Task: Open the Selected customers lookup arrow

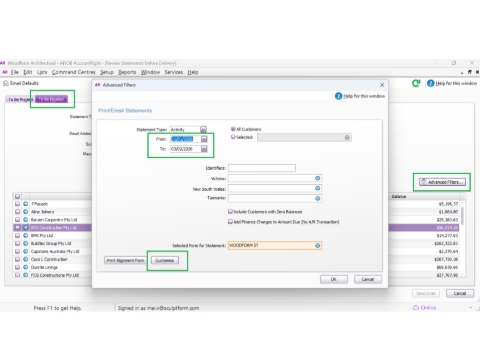Action: click(x=347, y=137)
